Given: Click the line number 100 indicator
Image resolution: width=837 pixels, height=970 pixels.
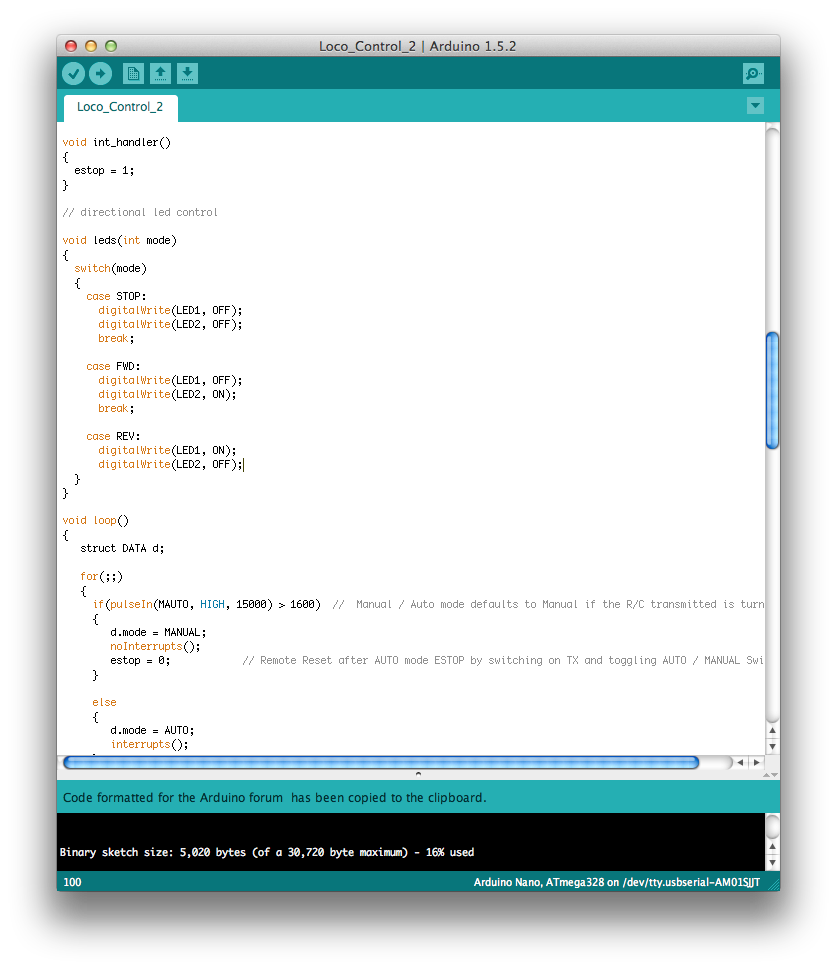Looking at the screenshot, I should [x=71, y=882].
